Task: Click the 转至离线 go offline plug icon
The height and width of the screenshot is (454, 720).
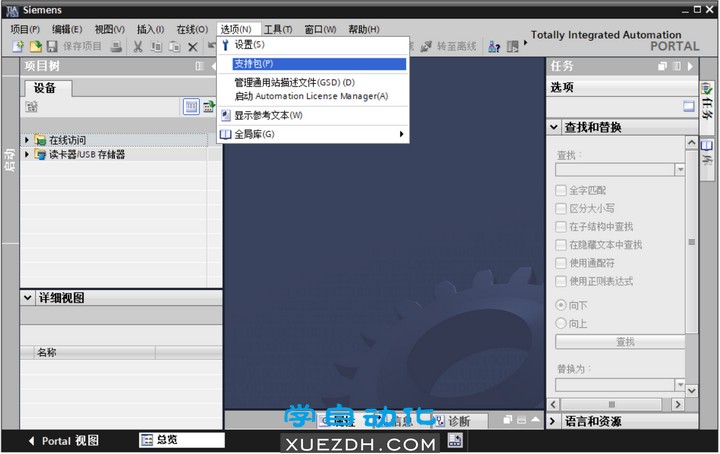Action: (x=426, y=46)
